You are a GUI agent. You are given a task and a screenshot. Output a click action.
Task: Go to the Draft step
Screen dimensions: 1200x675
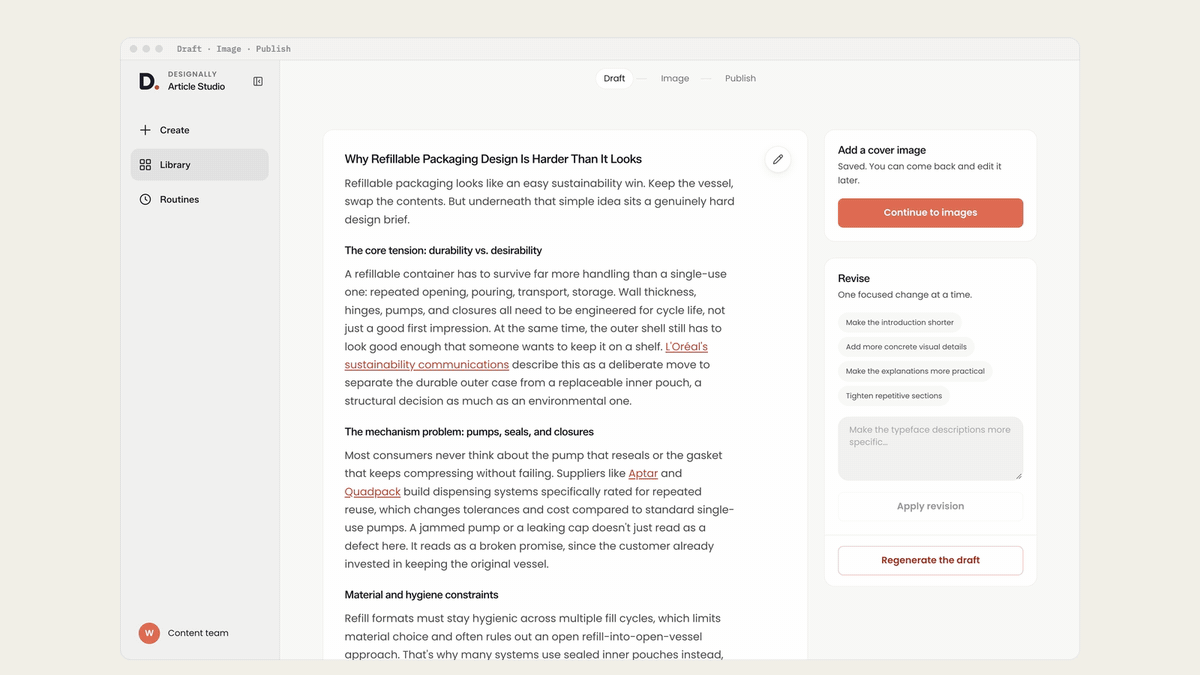click(614, 78)
